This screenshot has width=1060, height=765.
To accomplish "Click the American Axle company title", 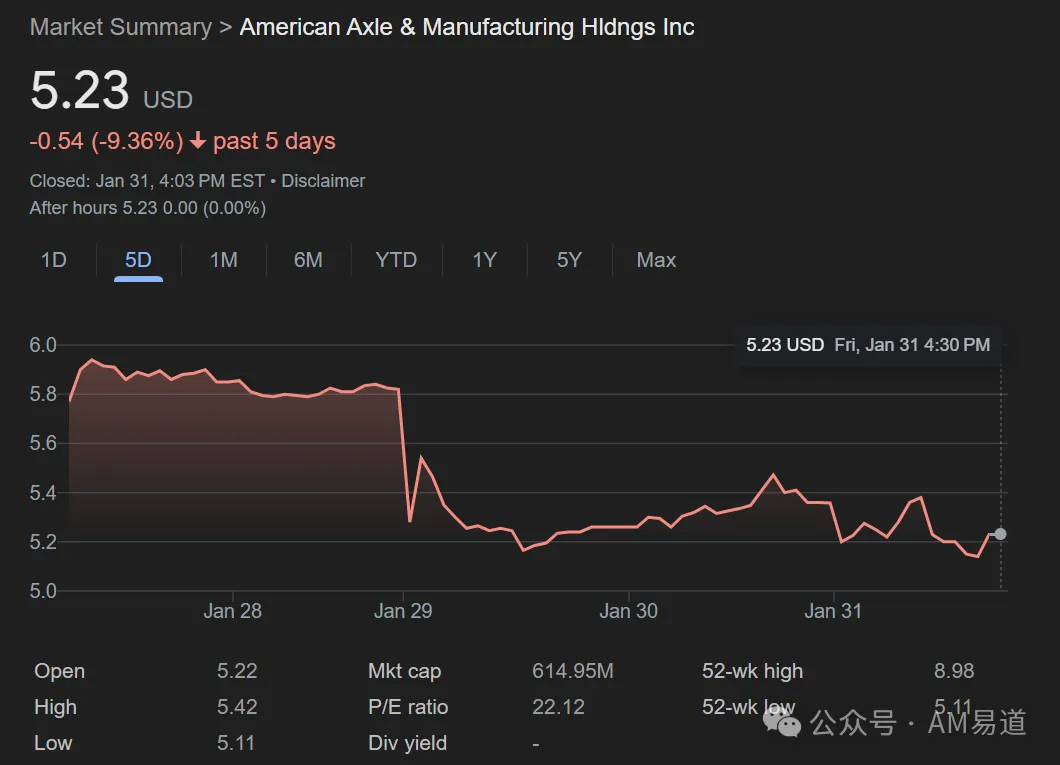I will (x=467, y=27).
